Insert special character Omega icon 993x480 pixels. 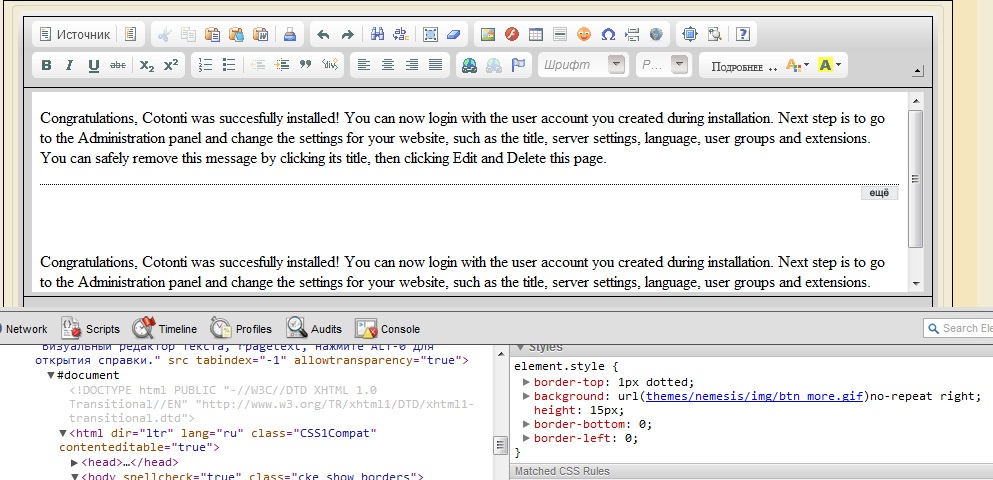[x=608, y=34]
